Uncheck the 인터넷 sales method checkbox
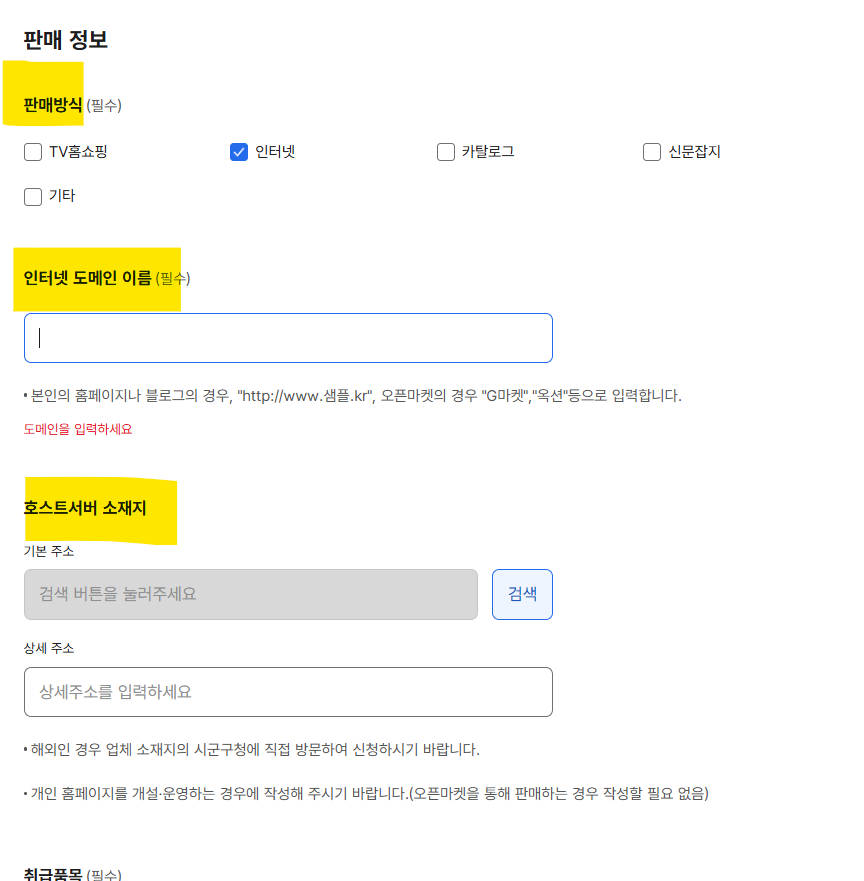Screen dimensions: 864x881 (x=239, y=152)
